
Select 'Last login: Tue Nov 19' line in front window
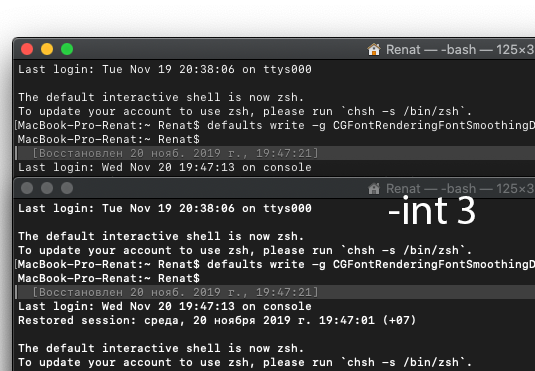(x=165, y=69)
